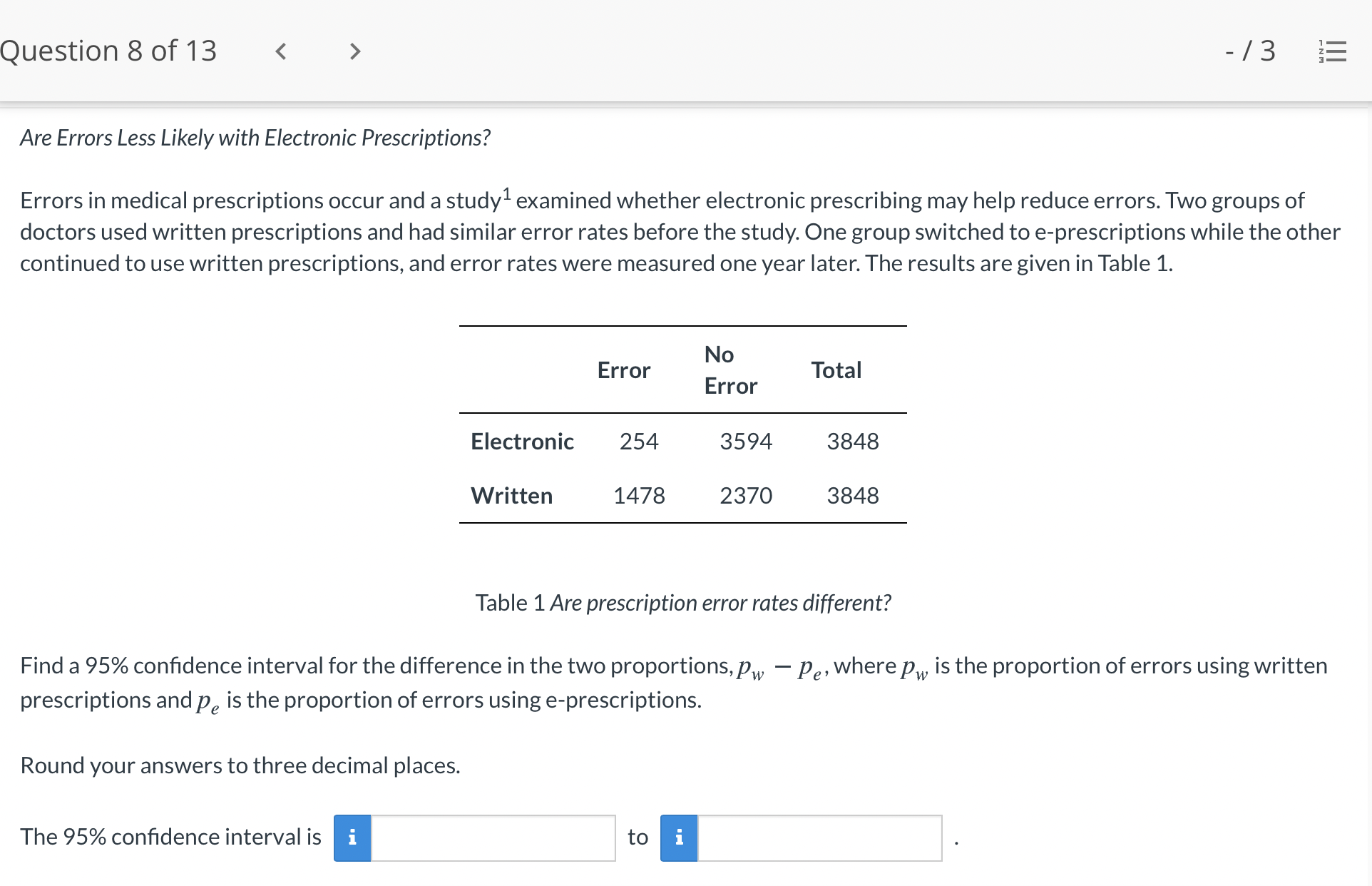Select the right-pointing chevron in the header
Viewport: 1372px width, 886px height.
pyautogui.click(x=354, y=50)
